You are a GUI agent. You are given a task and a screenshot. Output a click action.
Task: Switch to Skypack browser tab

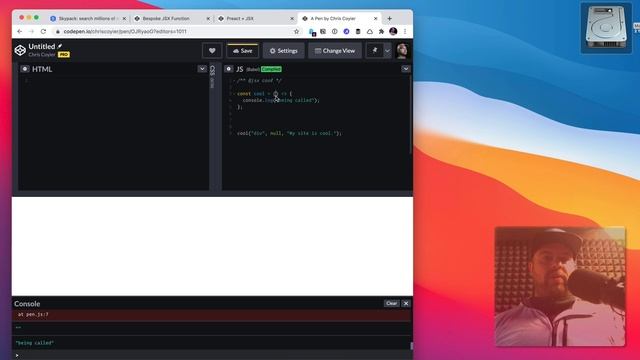click(88, 18)
